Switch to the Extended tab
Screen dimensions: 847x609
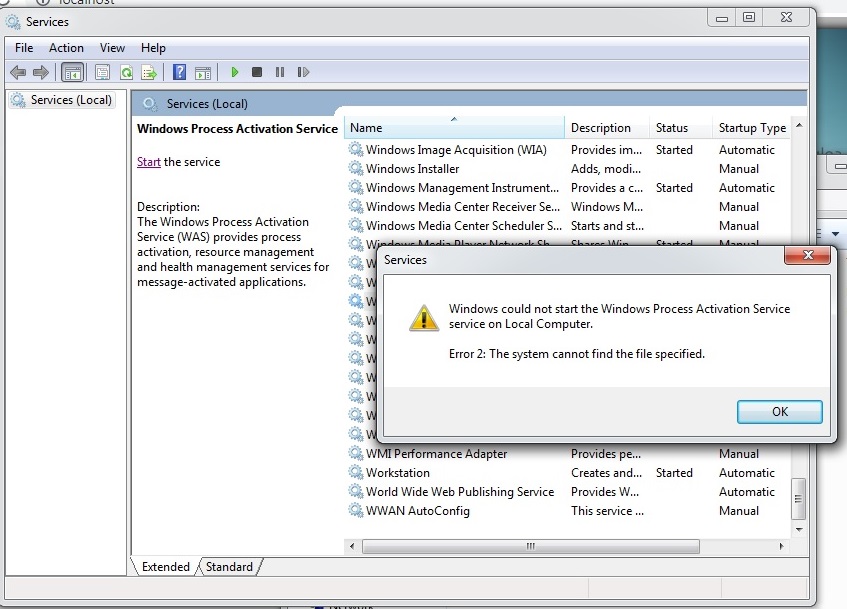pos(165,566)
